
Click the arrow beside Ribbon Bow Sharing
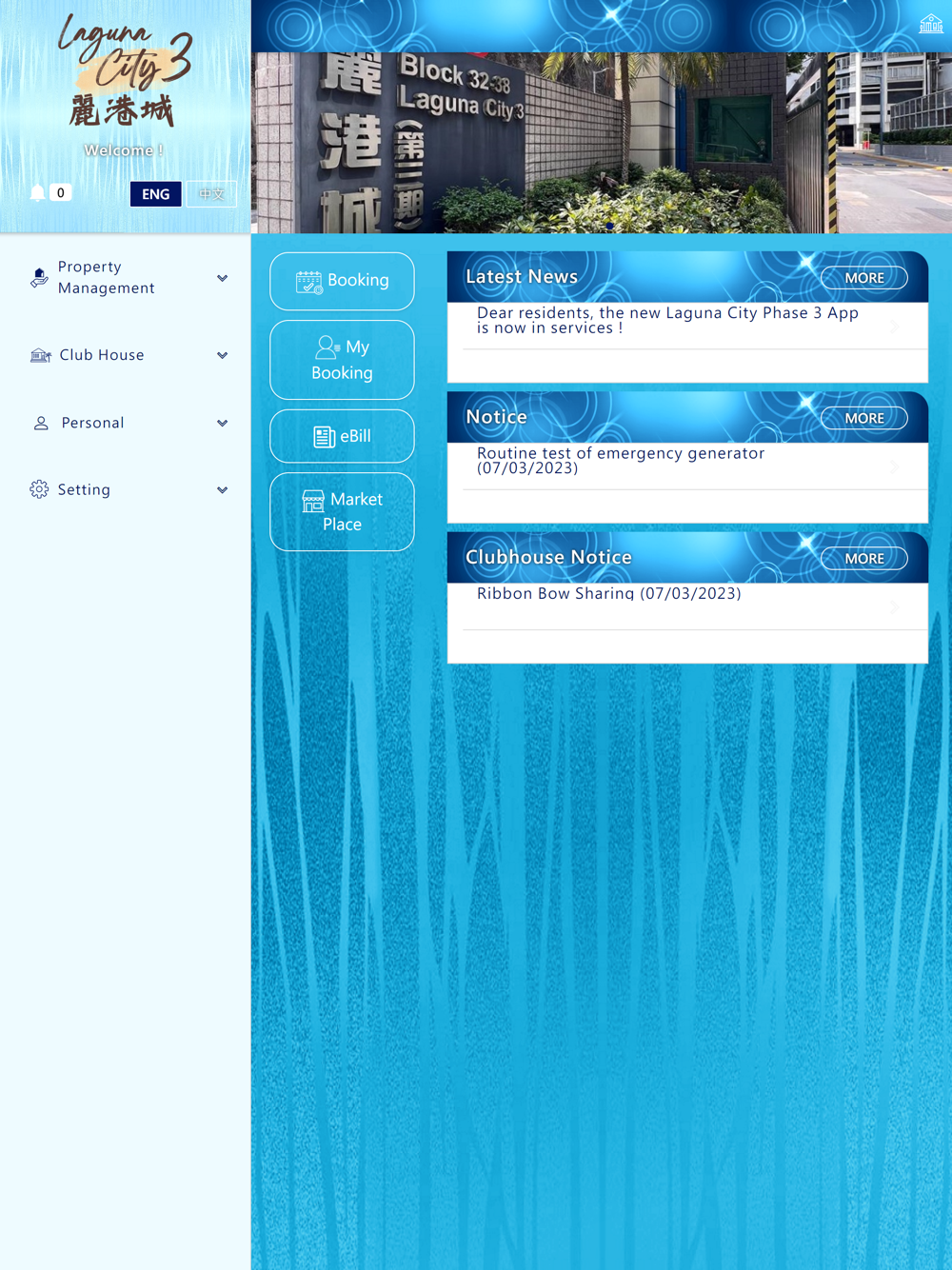point(895,606)
